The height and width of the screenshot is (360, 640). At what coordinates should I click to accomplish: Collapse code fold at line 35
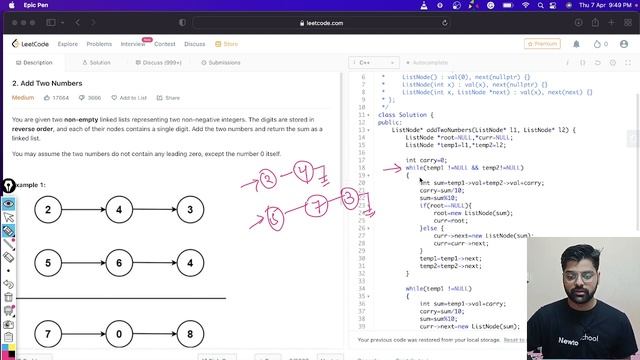point(369,296)
